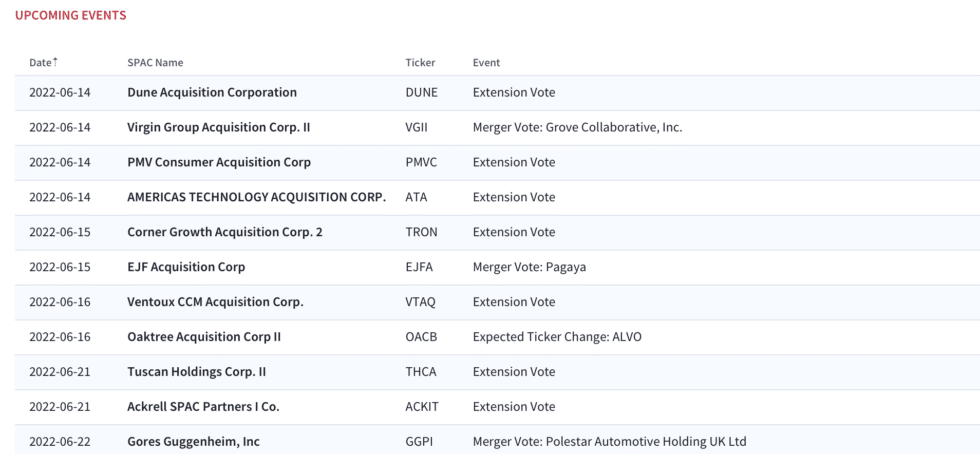Click the Ticker column header
This screenshot has width=980, height=454.
(420, 63)
